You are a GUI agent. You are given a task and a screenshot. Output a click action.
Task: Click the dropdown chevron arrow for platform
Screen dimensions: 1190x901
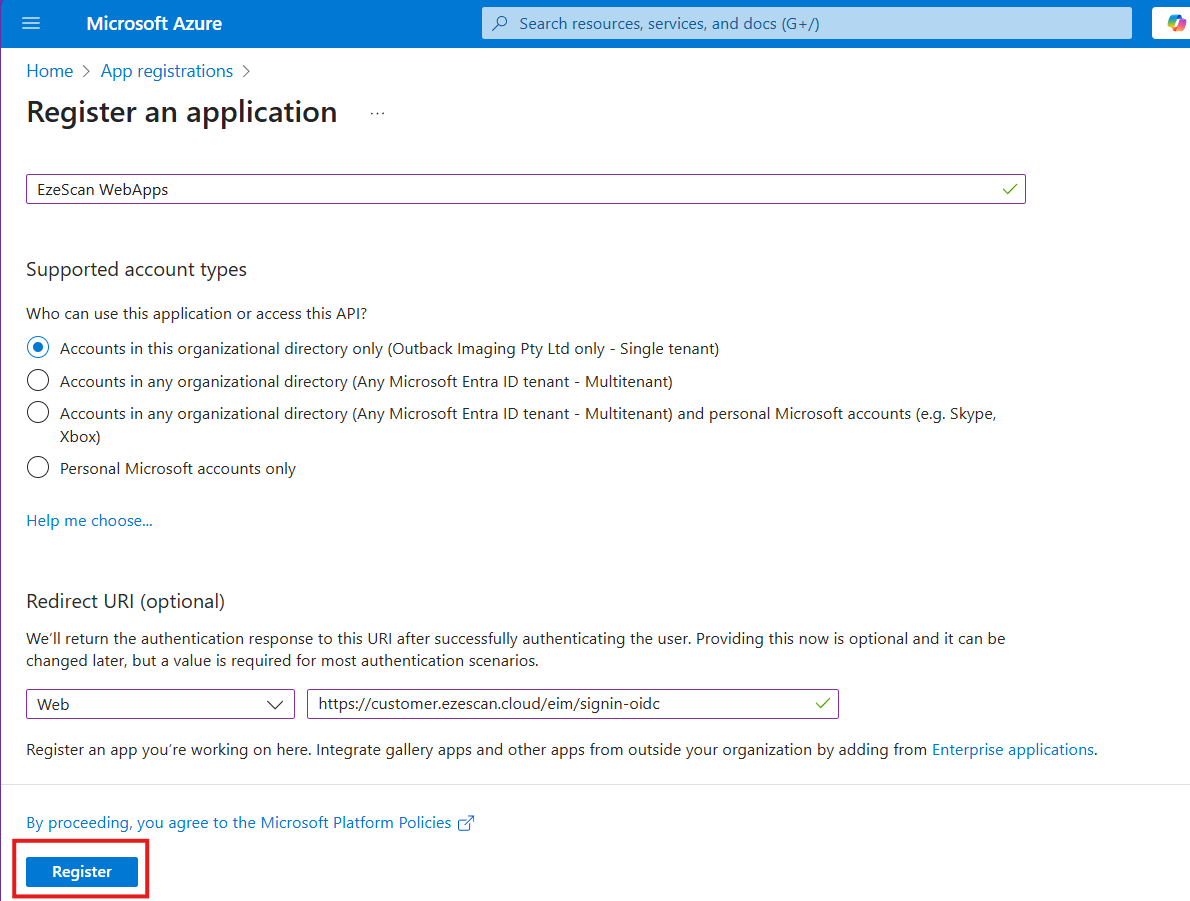click(x=275, y=704)
